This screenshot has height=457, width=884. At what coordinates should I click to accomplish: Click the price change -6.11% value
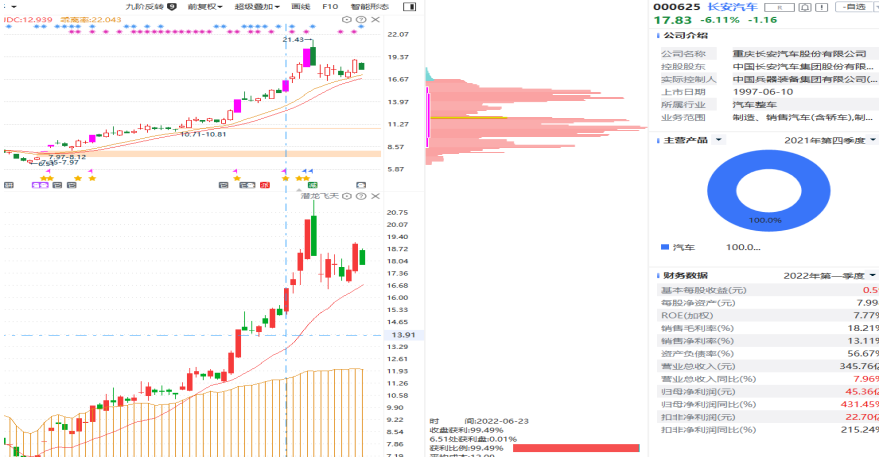tap(719, 20)
